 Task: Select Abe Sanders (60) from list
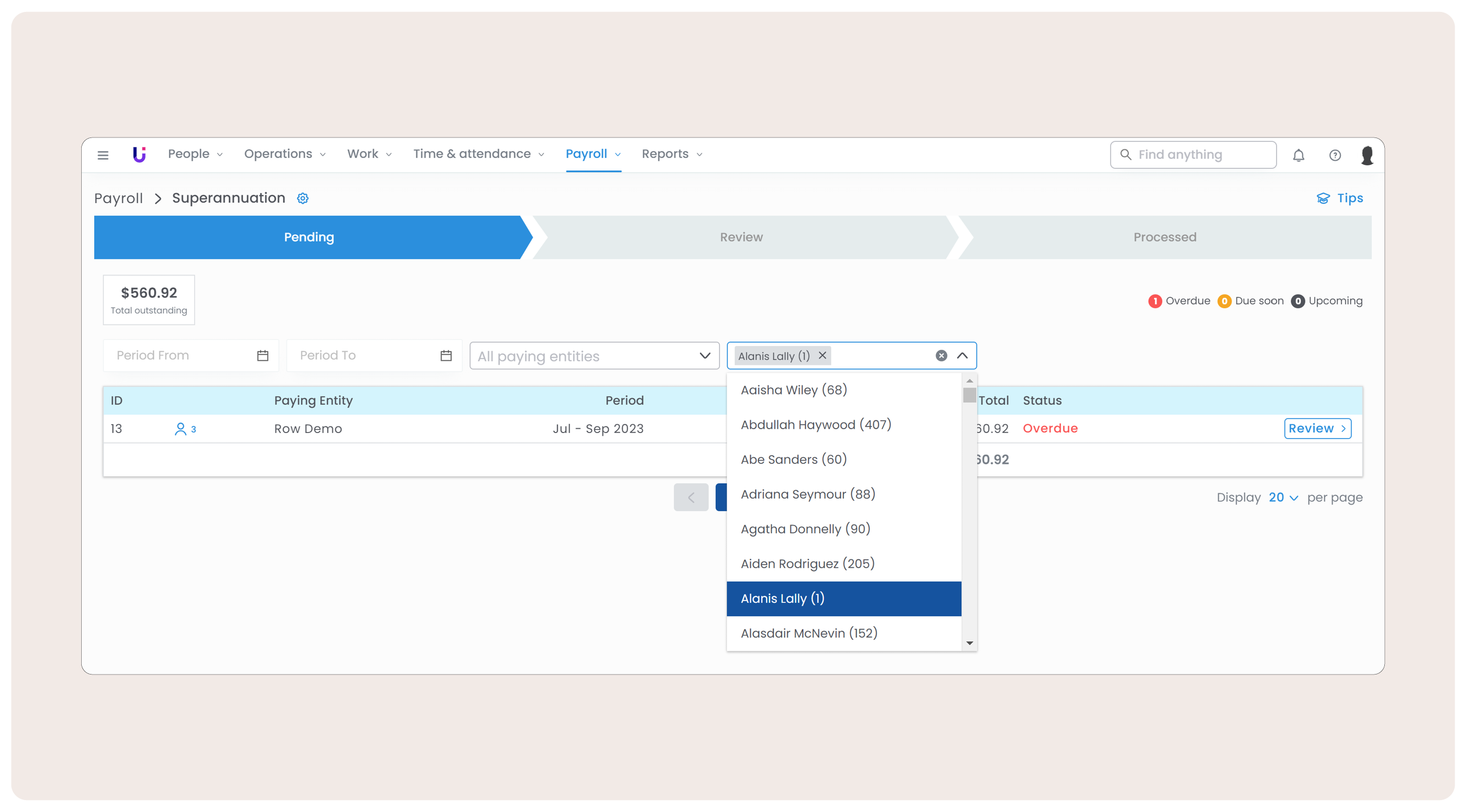pyautogui.click(x=793, y=459)
